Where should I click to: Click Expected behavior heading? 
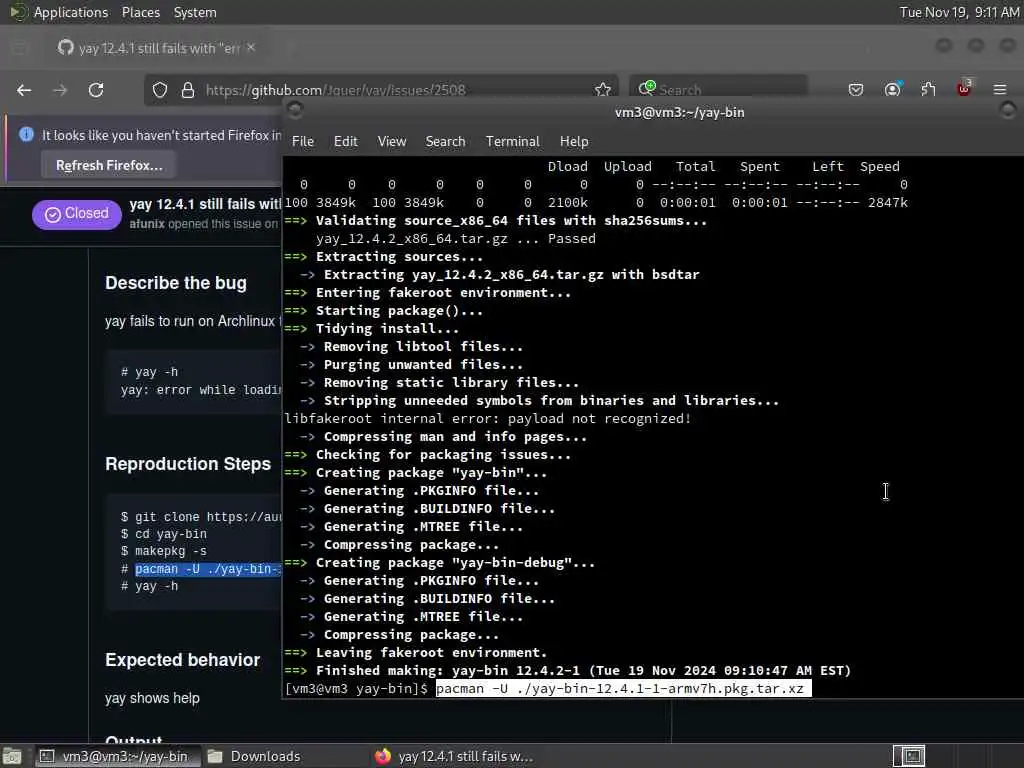(x=182, y=660)
